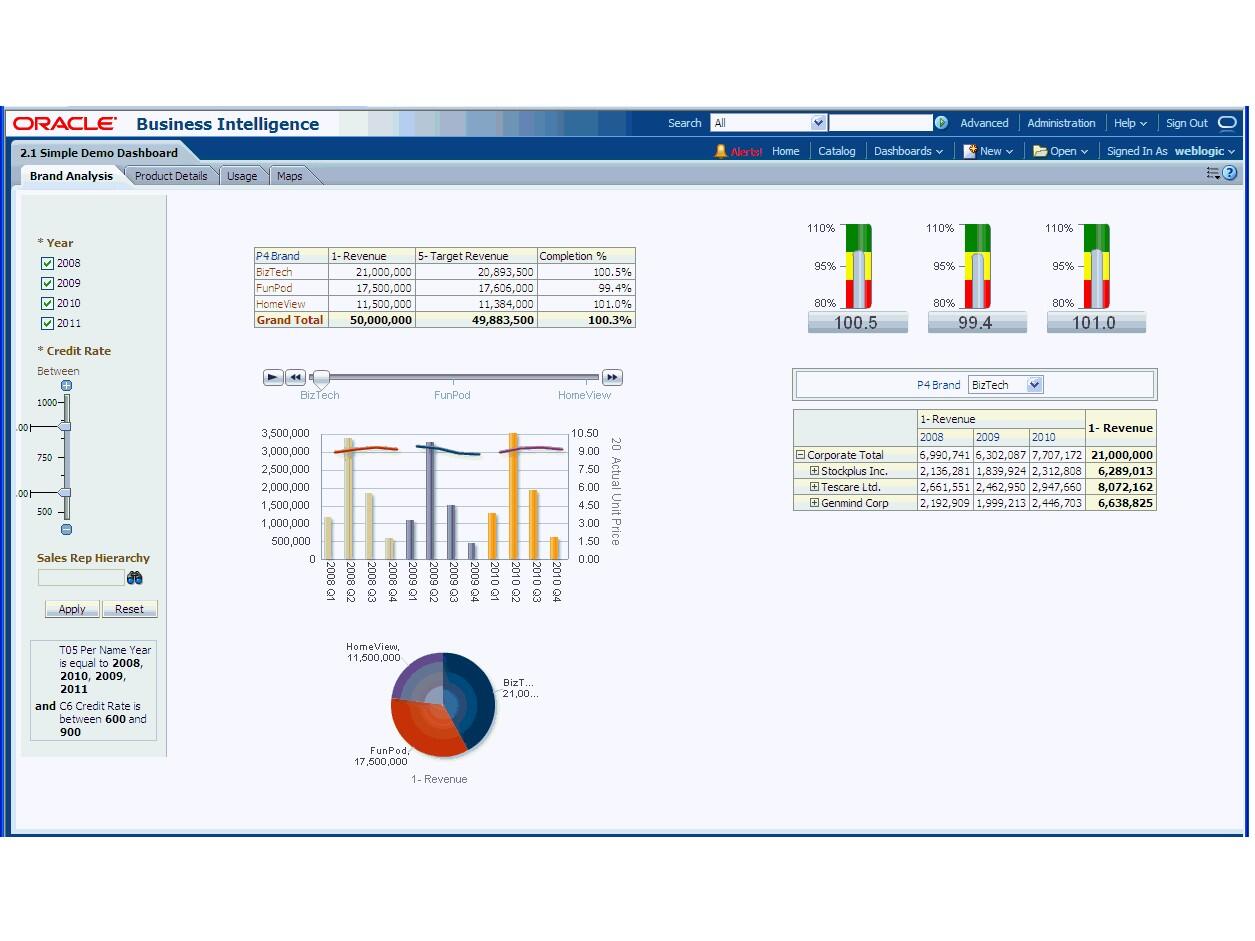Click the 1- Revenue column header in brand table
The image size is (1255, 941).
tap(372, 256)
